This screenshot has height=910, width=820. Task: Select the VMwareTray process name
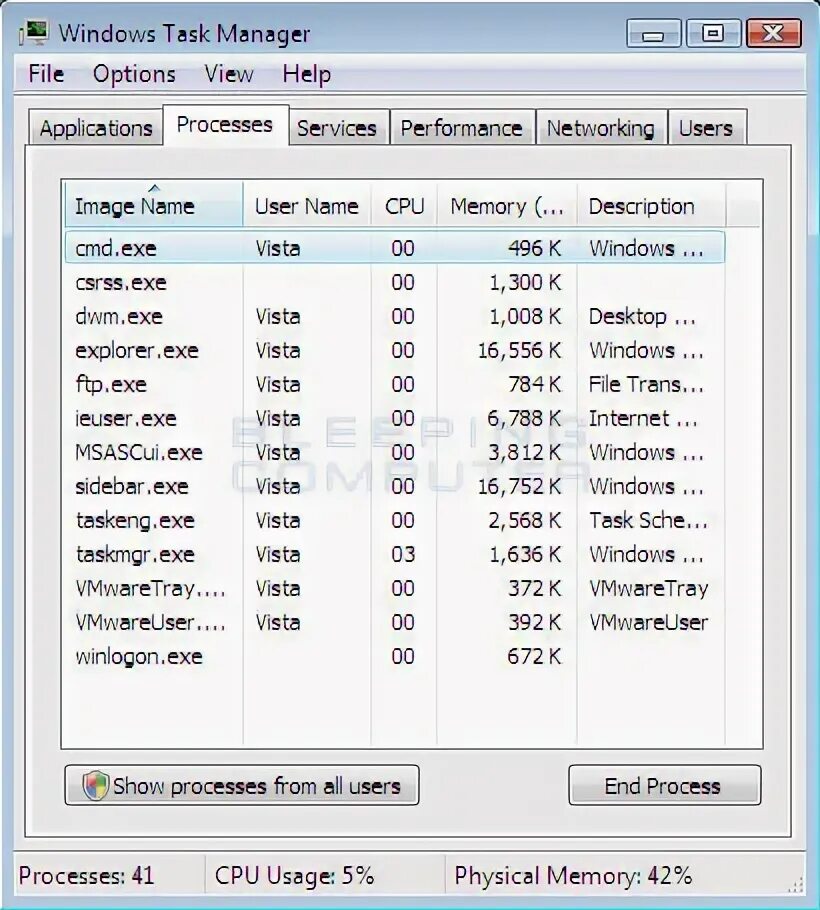150,588
